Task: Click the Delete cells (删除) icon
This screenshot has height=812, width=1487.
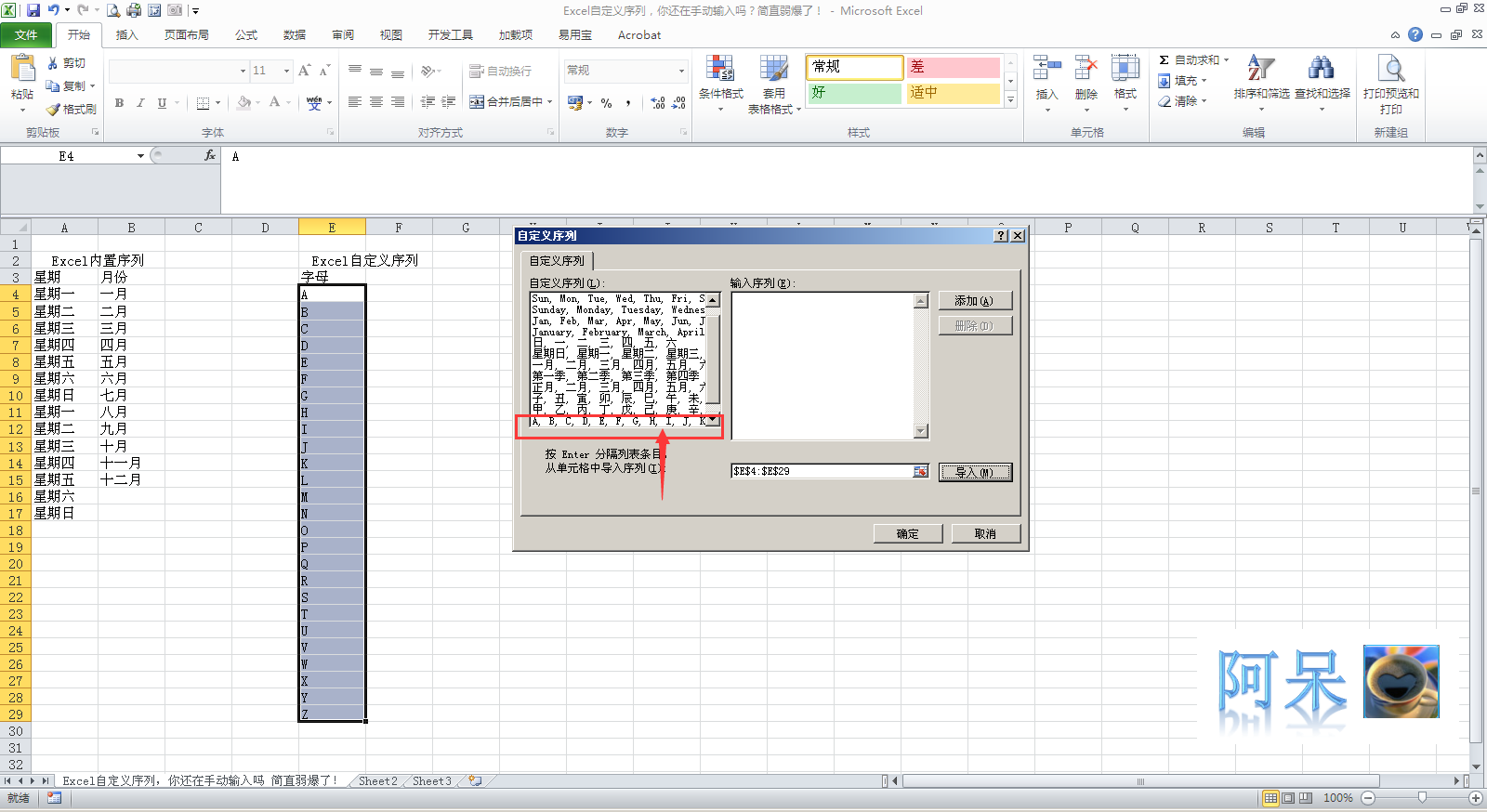Action: tap(1086, 69)
